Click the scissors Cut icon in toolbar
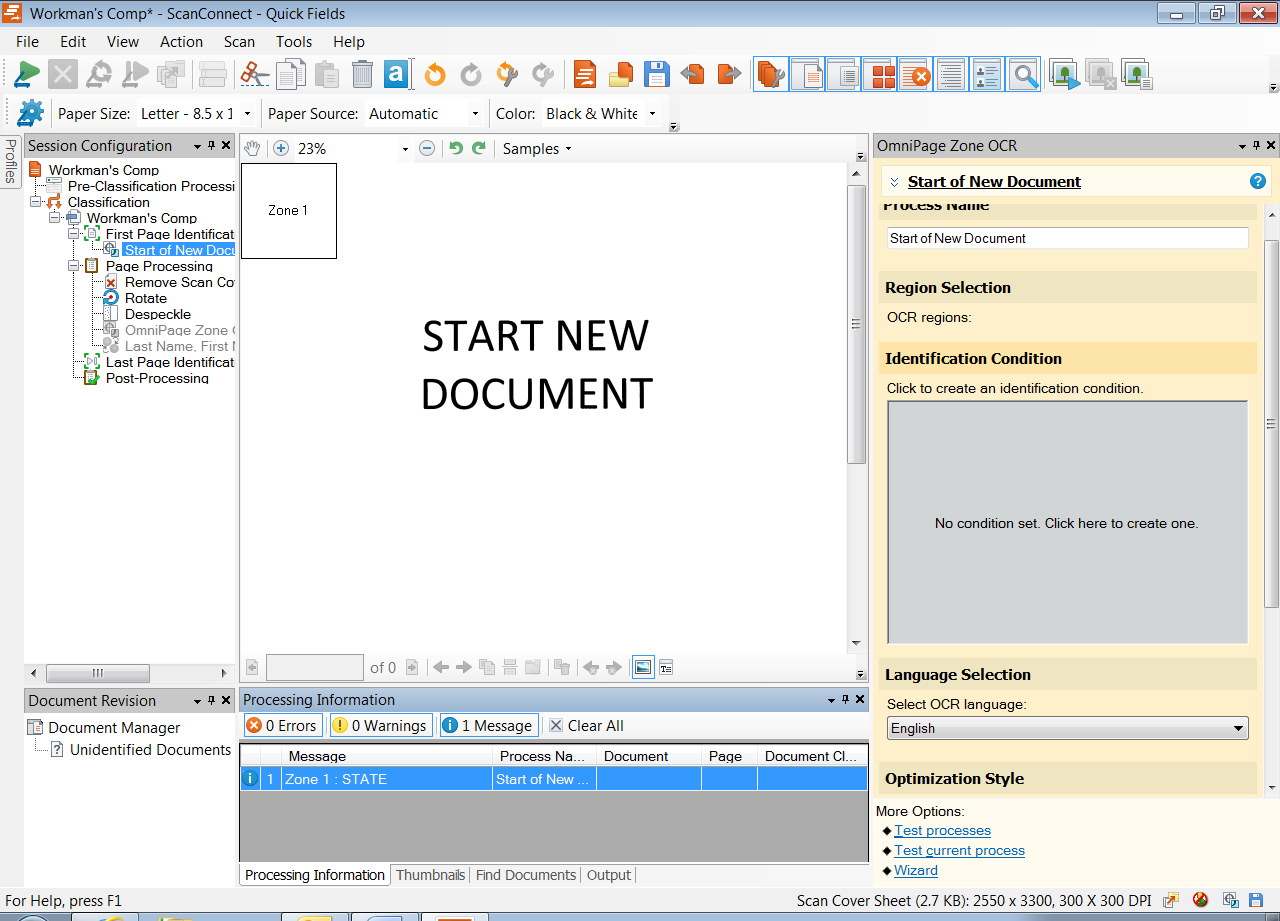 255,74
